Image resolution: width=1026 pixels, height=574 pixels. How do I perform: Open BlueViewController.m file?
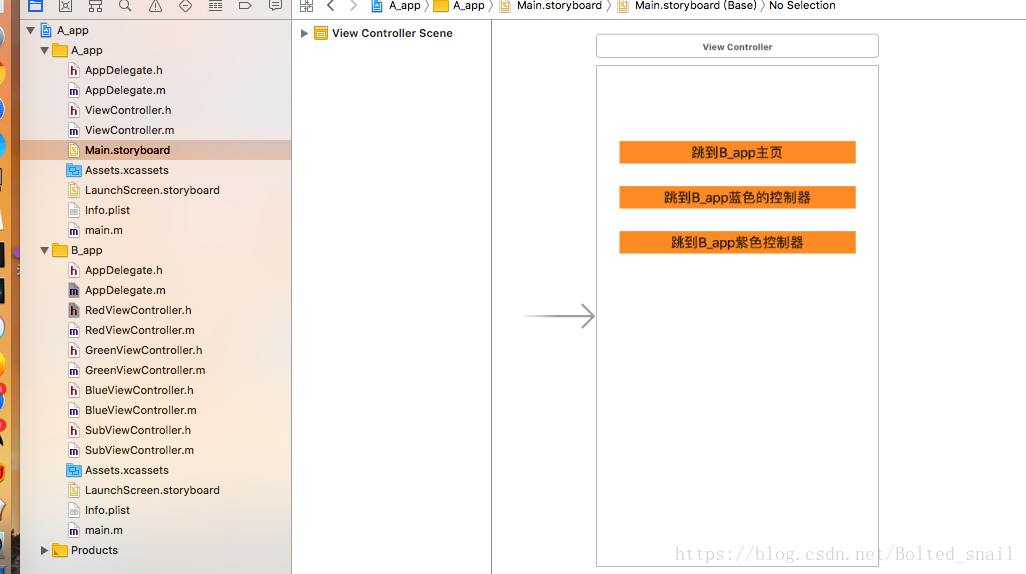[x=141, y=410]
